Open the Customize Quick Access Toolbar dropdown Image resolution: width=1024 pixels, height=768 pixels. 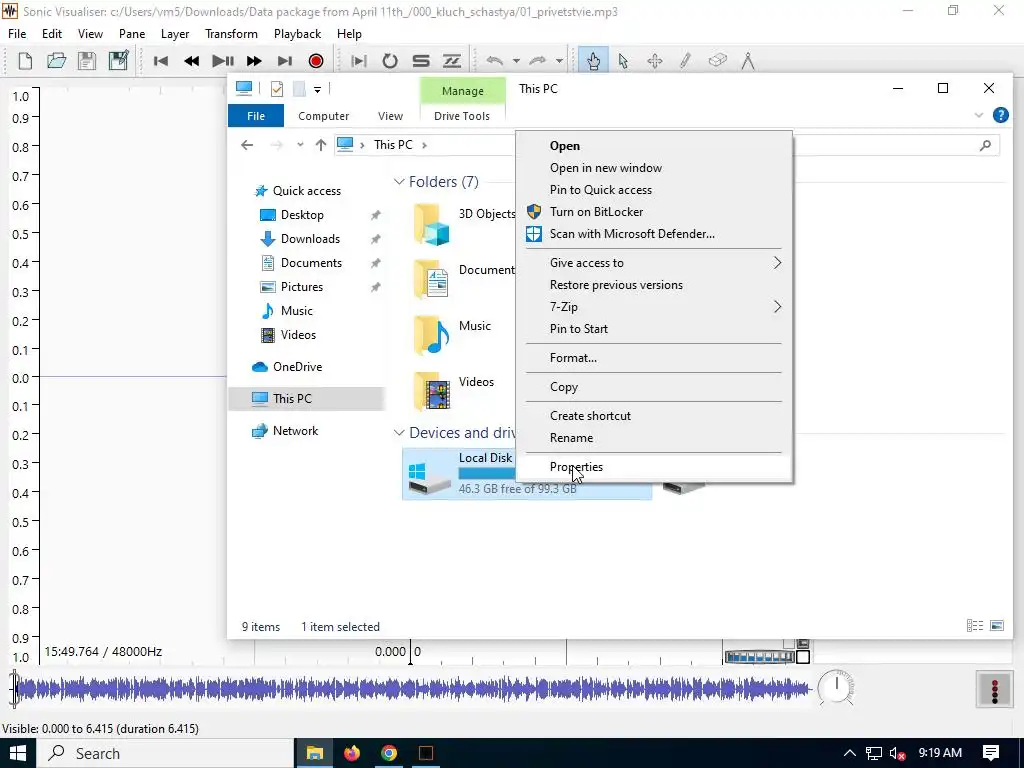coord(317,89)
